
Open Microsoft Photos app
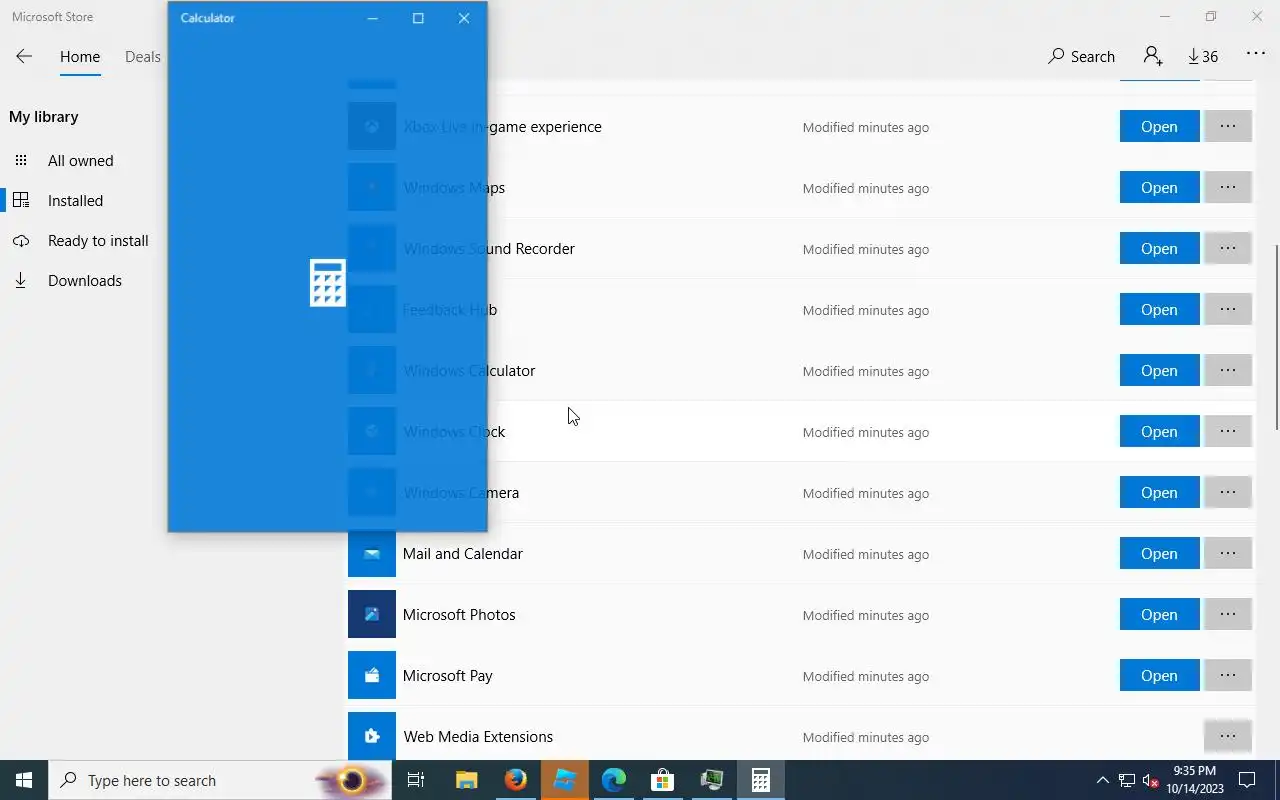(x=1159, y=614)
